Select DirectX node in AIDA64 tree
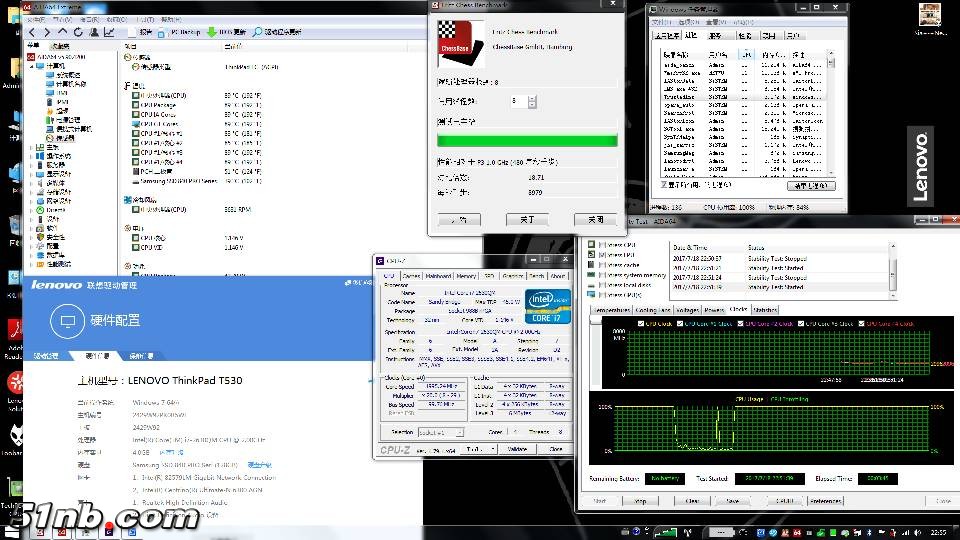Screen dimensions: 960x540 [51, 209]
